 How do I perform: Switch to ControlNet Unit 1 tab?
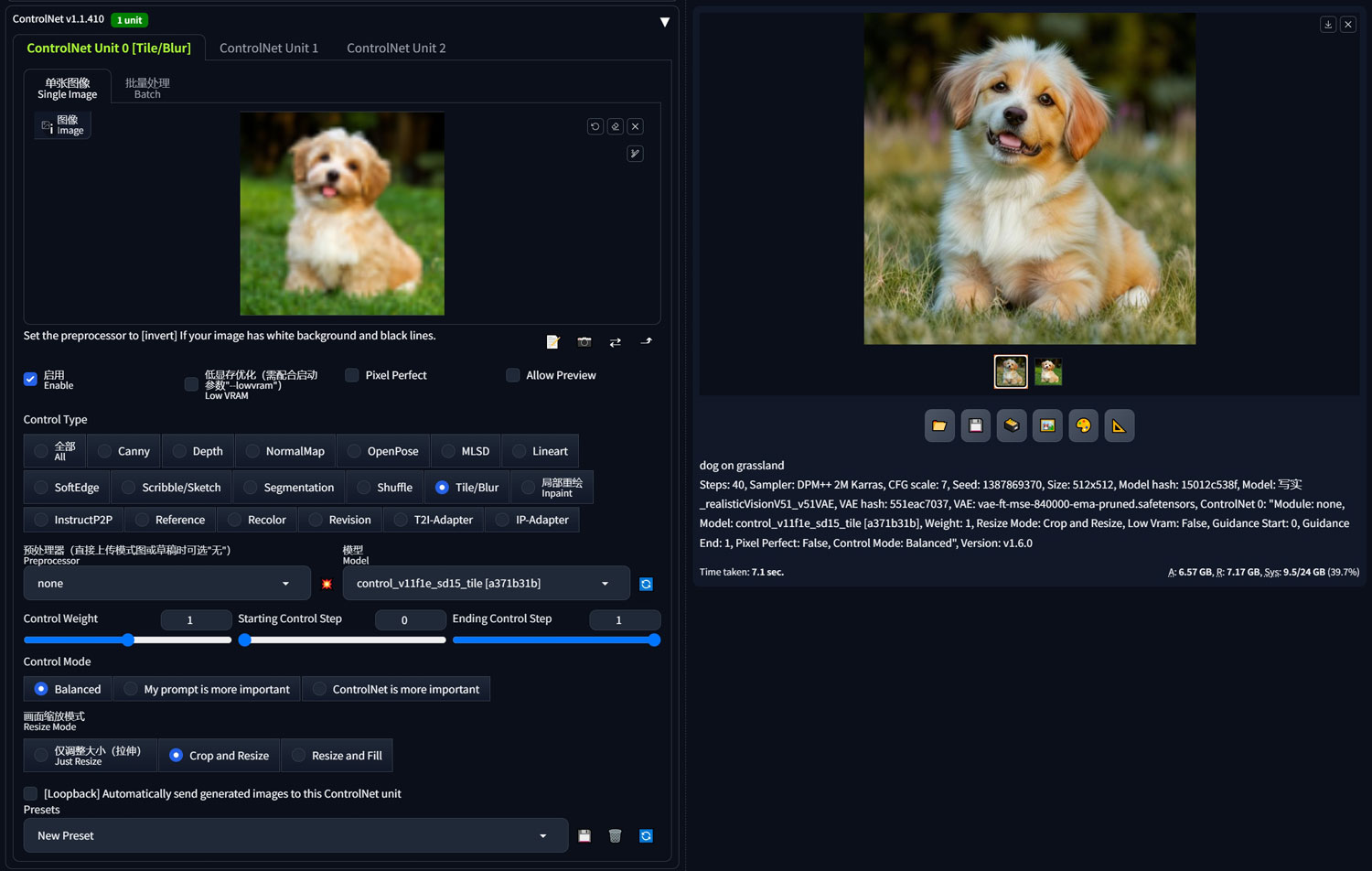coord(269,48)
